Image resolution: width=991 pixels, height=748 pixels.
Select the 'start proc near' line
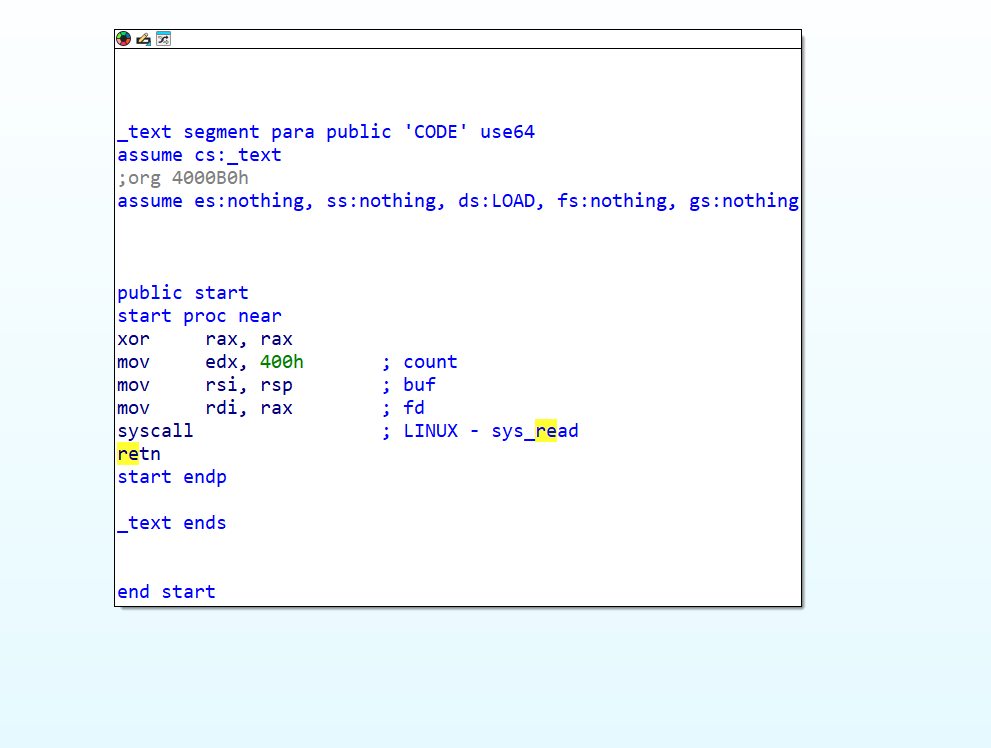199,316
